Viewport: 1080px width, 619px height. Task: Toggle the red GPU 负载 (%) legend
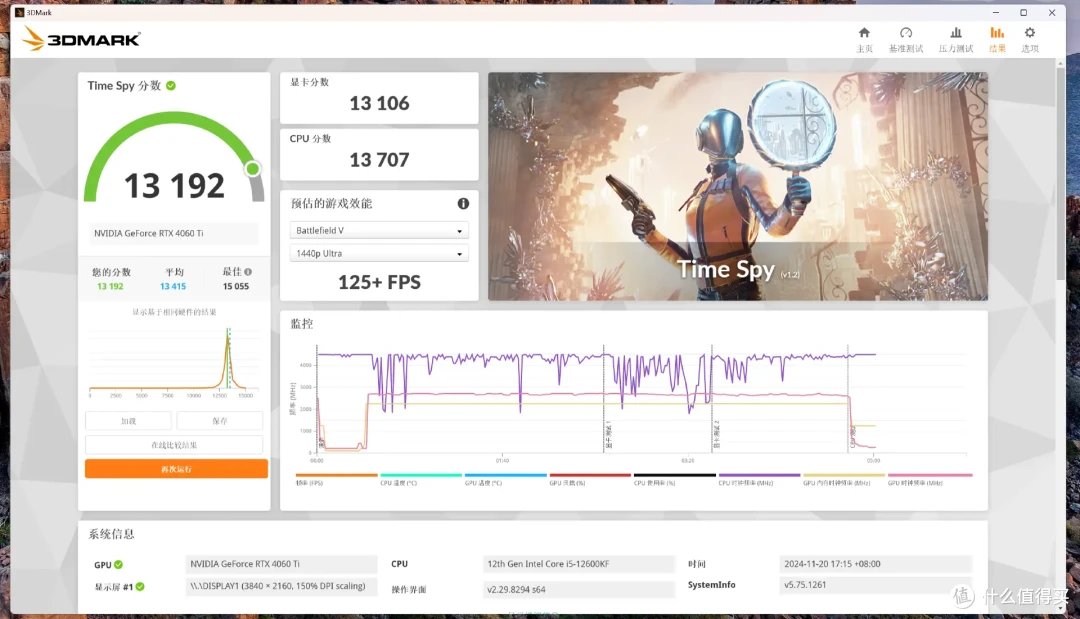click(590, 479)
